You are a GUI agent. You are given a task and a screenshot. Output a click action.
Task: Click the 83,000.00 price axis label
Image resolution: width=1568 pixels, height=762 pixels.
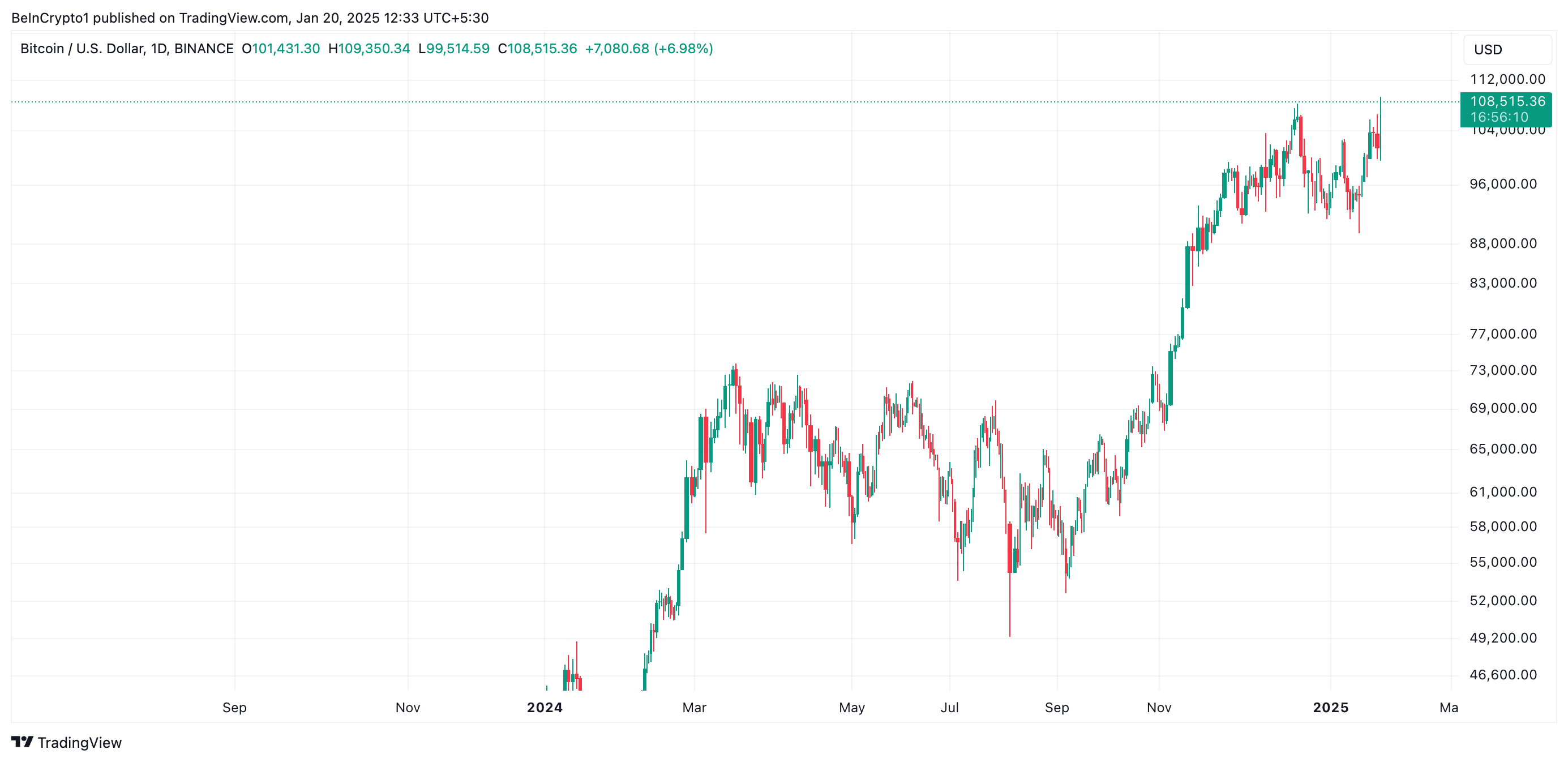(x=1503, y=283)
